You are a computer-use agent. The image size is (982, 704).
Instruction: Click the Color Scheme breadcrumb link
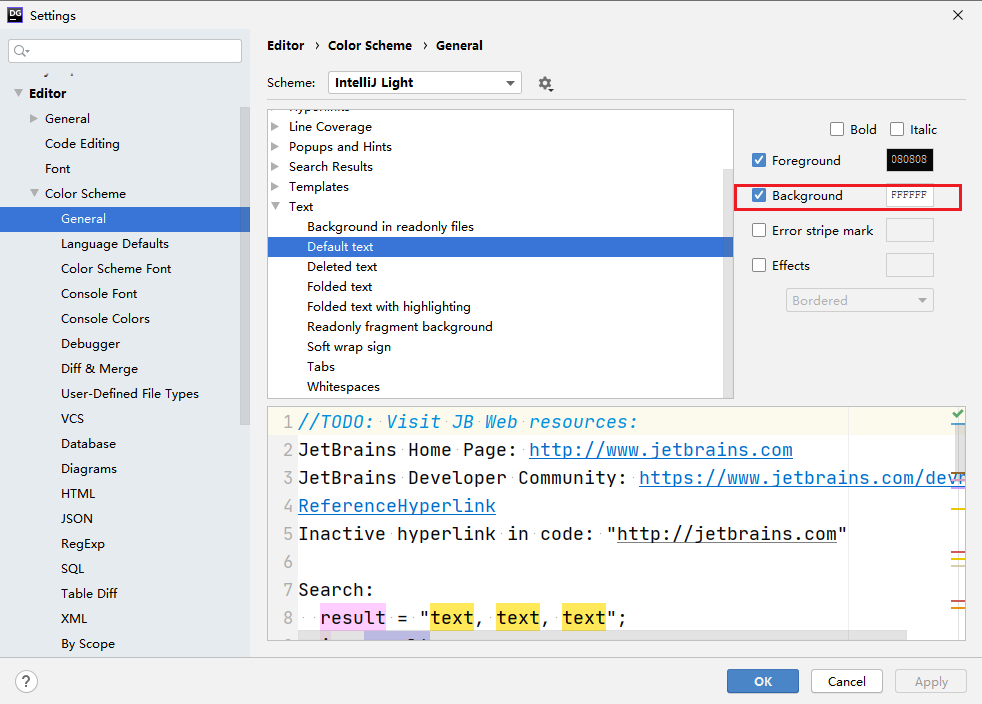370,46
